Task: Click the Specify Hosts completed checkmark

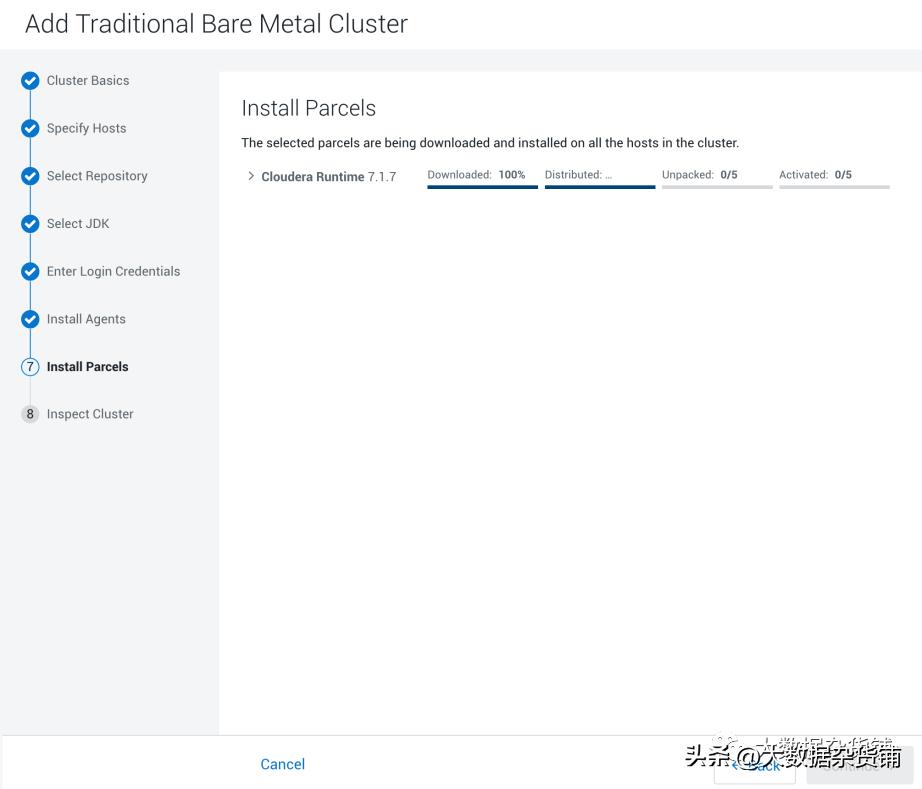Action: [x=30, y=129]
